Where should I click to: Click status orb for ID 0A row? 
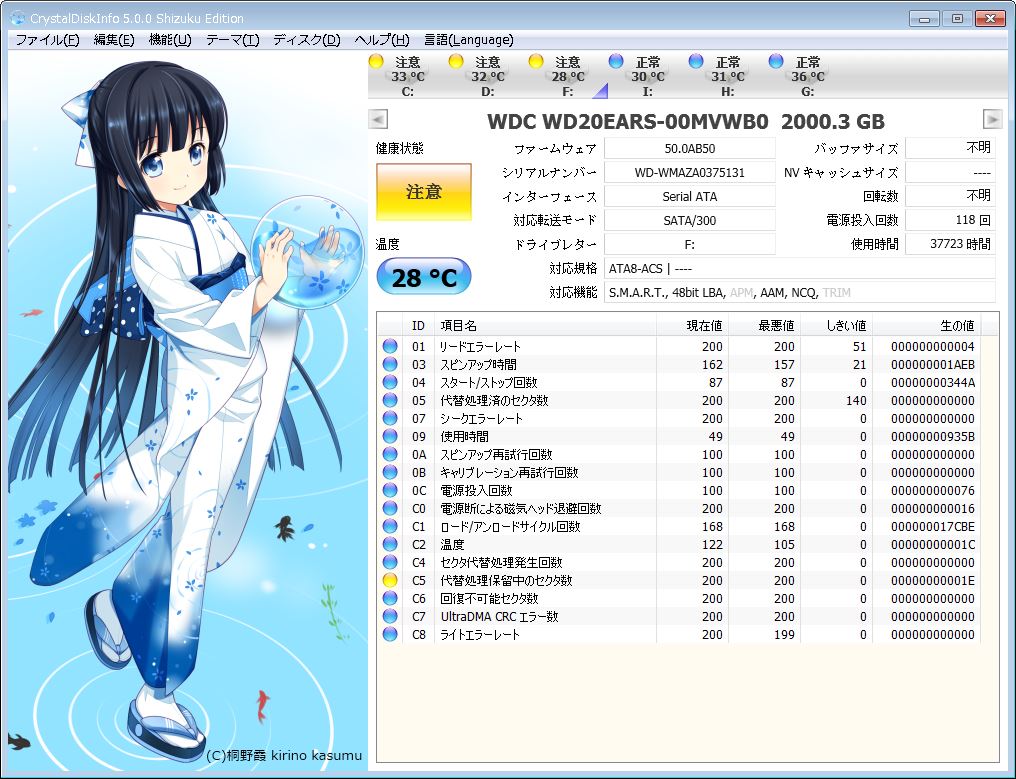click(x=389, y=454)
